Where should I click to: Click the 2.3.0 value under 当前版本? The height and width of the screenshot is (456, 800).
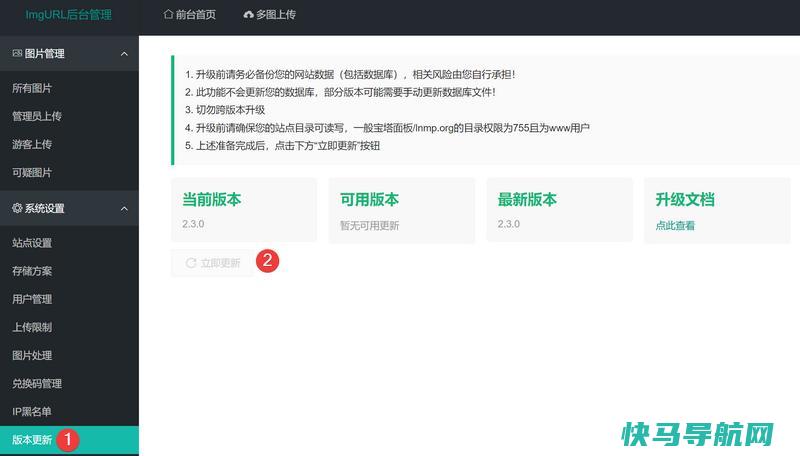click(x=193, y=224)
